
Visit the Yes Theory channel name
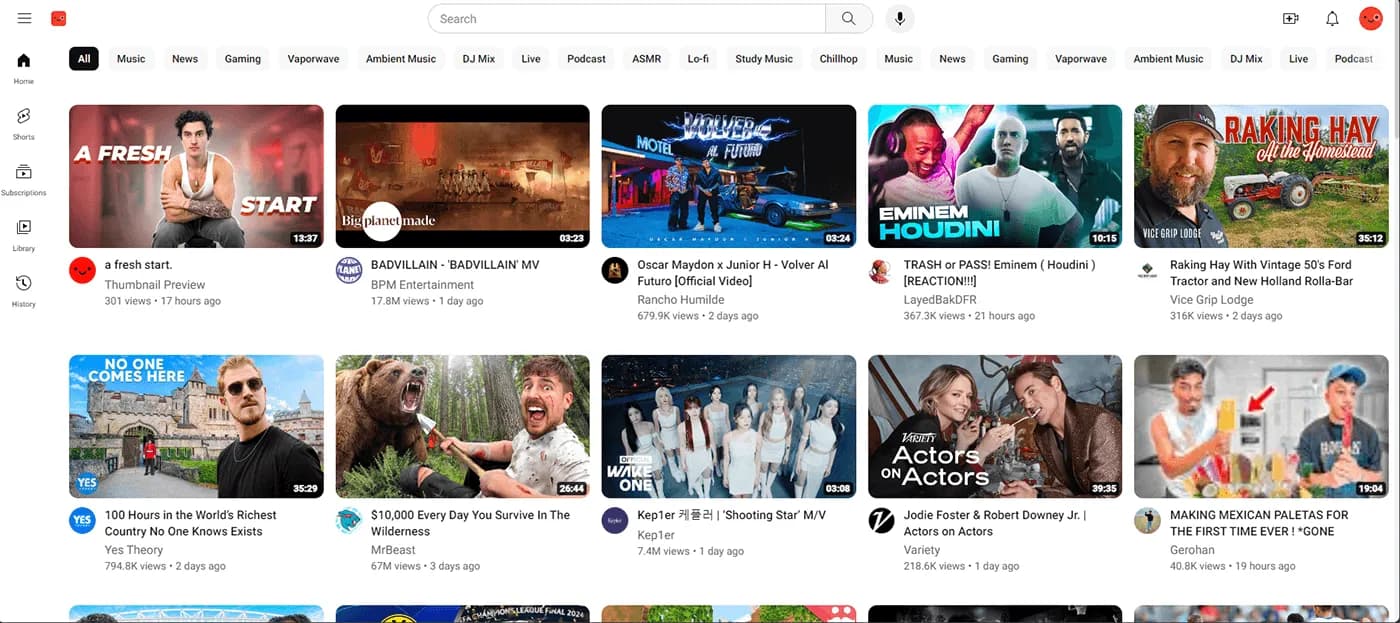[x=135, y=550]
